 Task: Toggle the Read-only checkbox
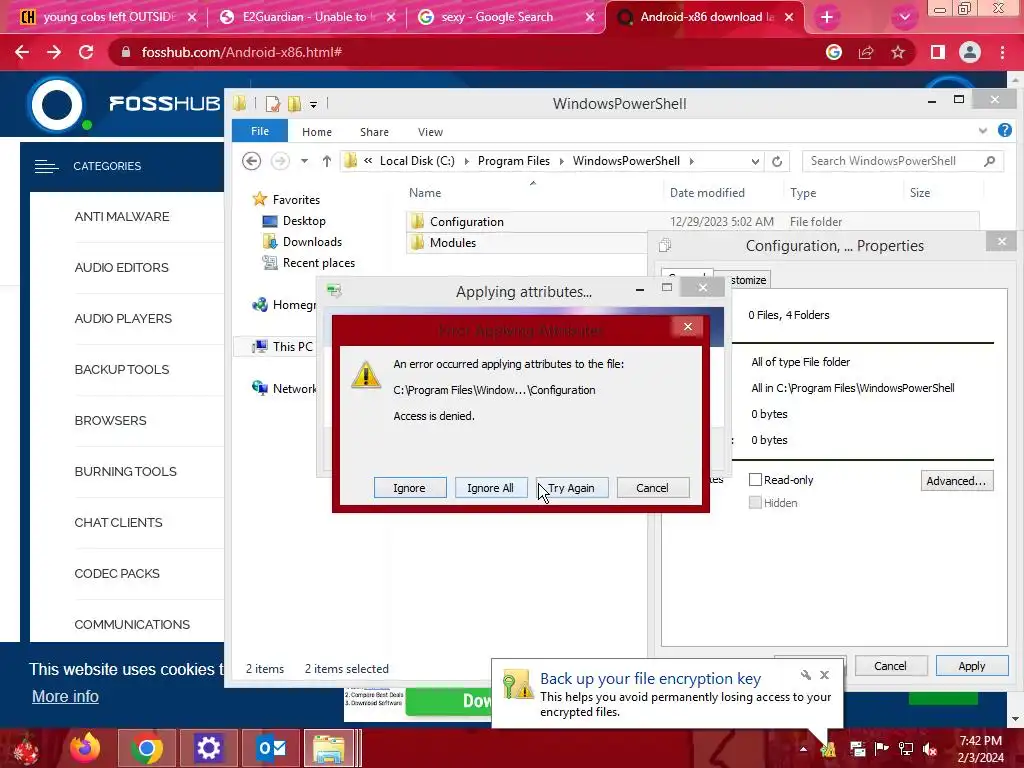point(756,480)
